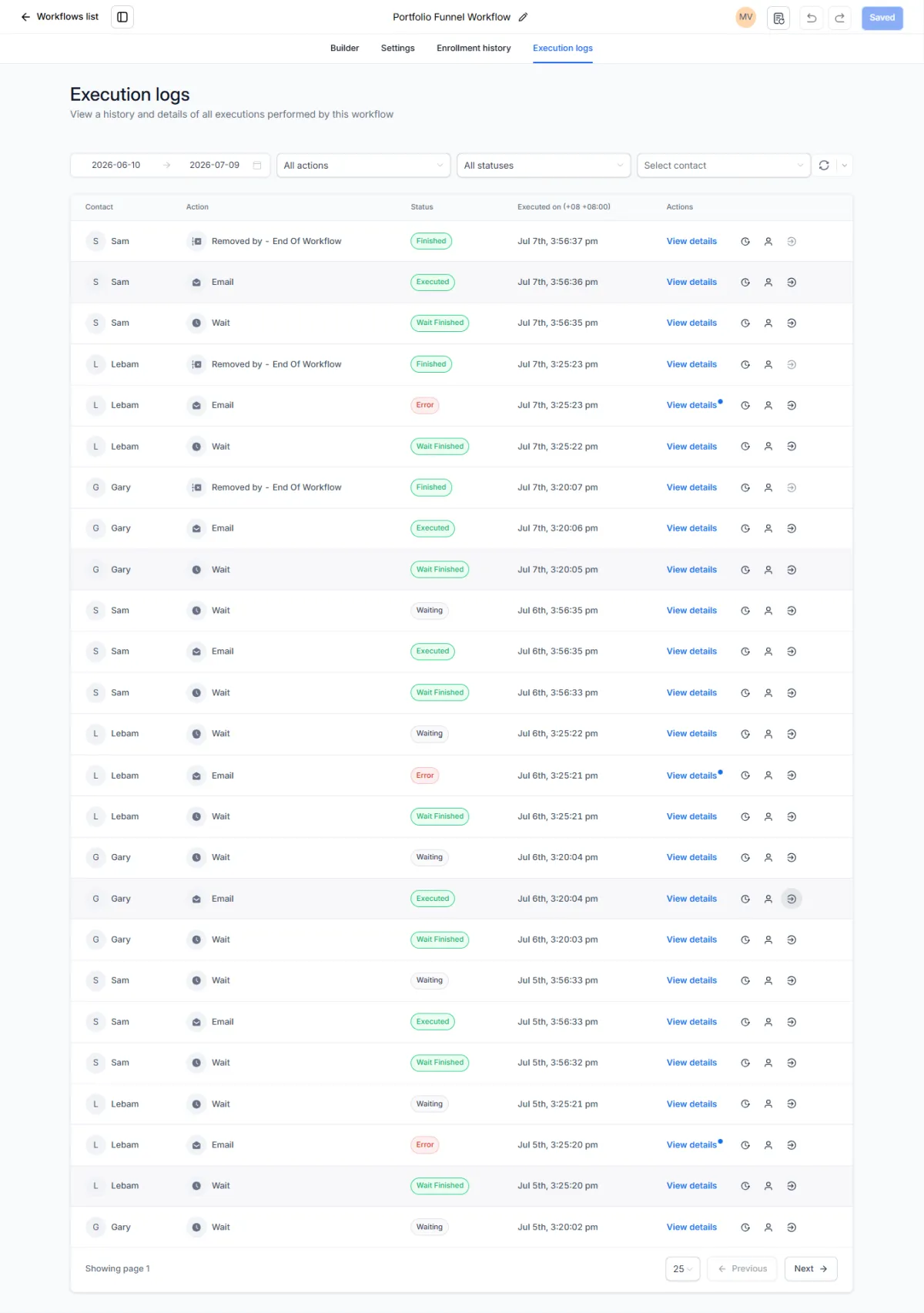The height and width of the screenshot is (1313, 924).
Task: Click the pencil icon to rename workflow
Action: [x=524, y=17]
